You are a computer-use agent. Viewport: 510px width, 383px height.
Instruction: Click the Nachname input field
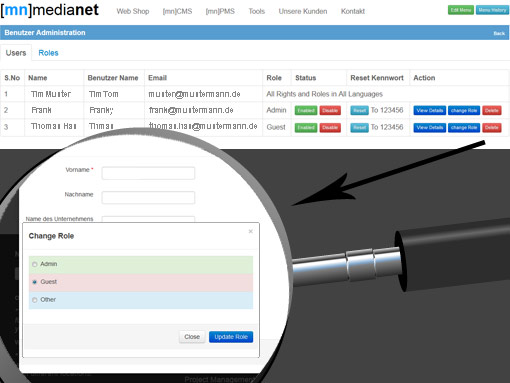tap(148, 198)
